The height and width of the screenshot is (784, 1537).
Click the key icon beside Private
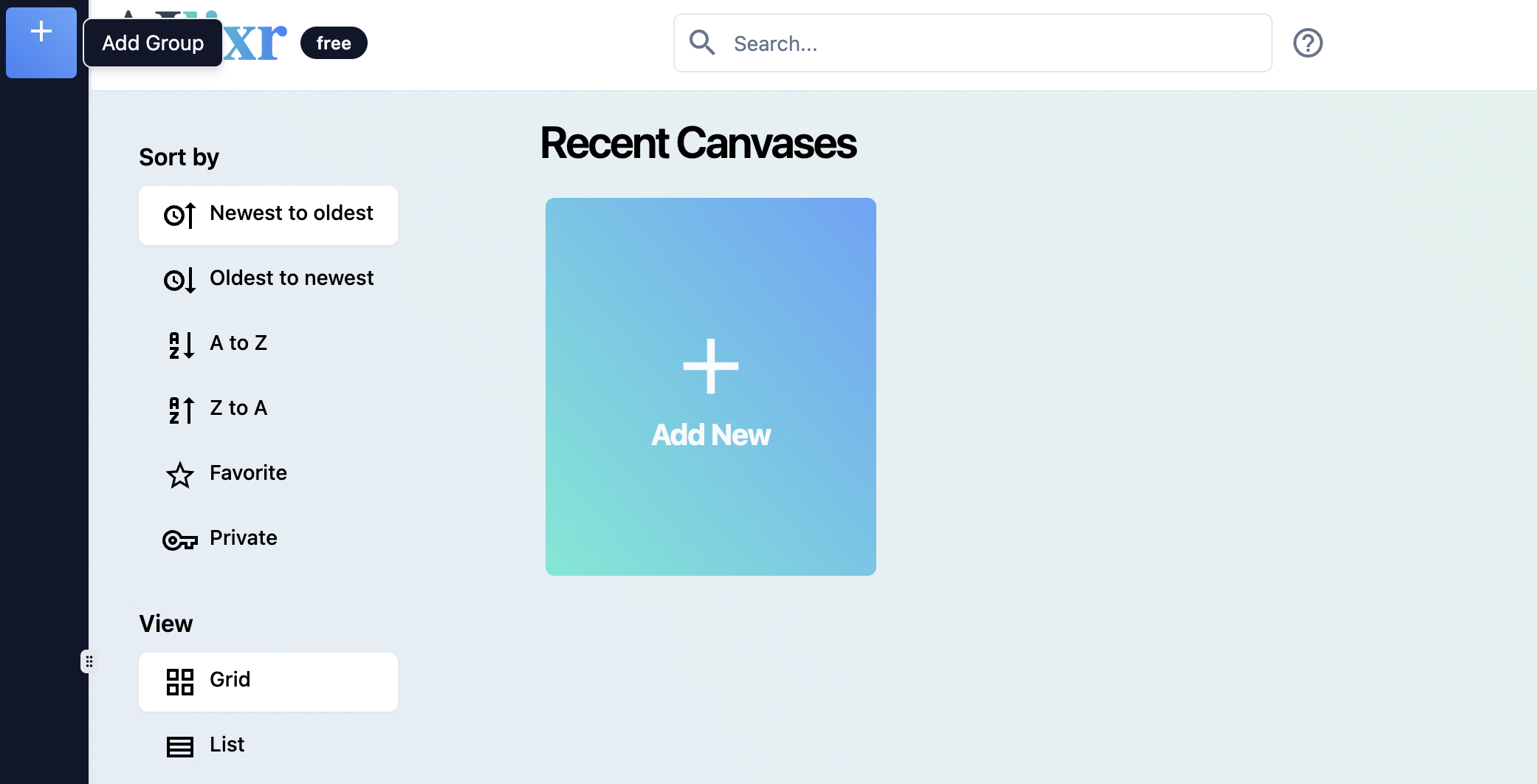179,540
